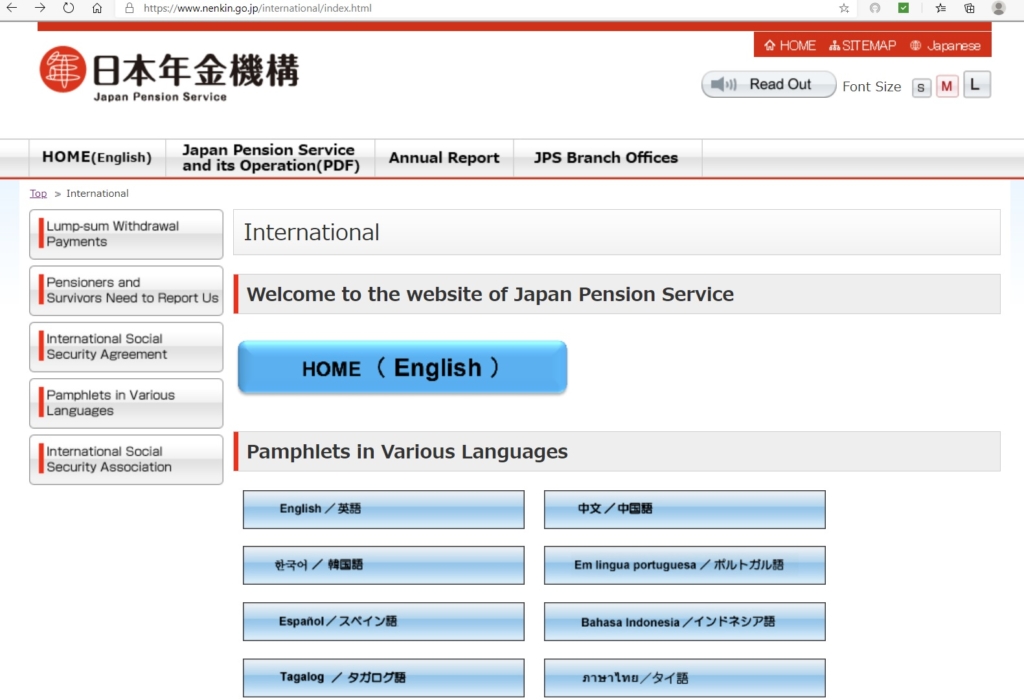
Task: Click 'International' in the breadcrumb trail
Action: [x=97, y=193]
